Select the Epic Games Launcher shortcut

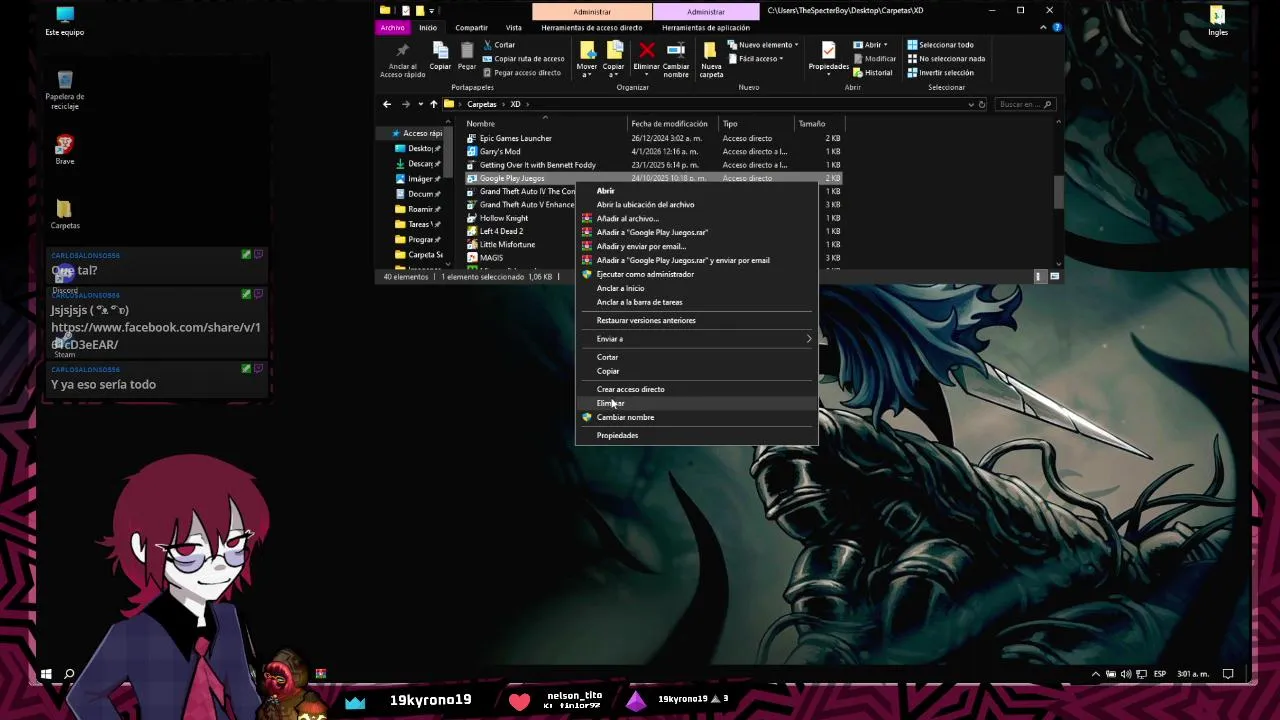[516, 138]
